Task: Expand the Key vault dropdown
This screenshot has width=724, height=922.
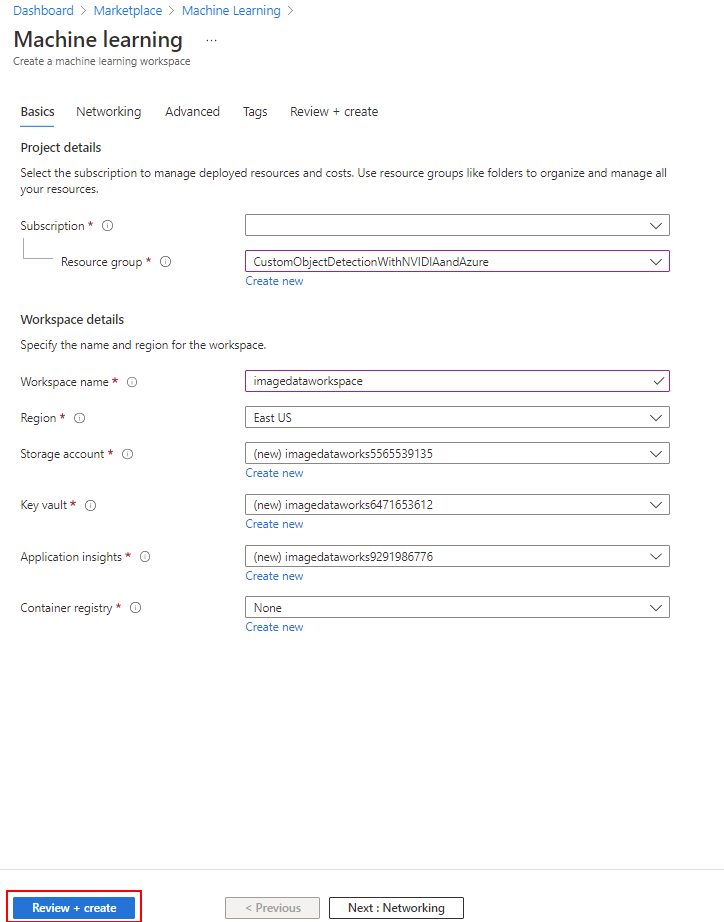Action: click(457, 505)
